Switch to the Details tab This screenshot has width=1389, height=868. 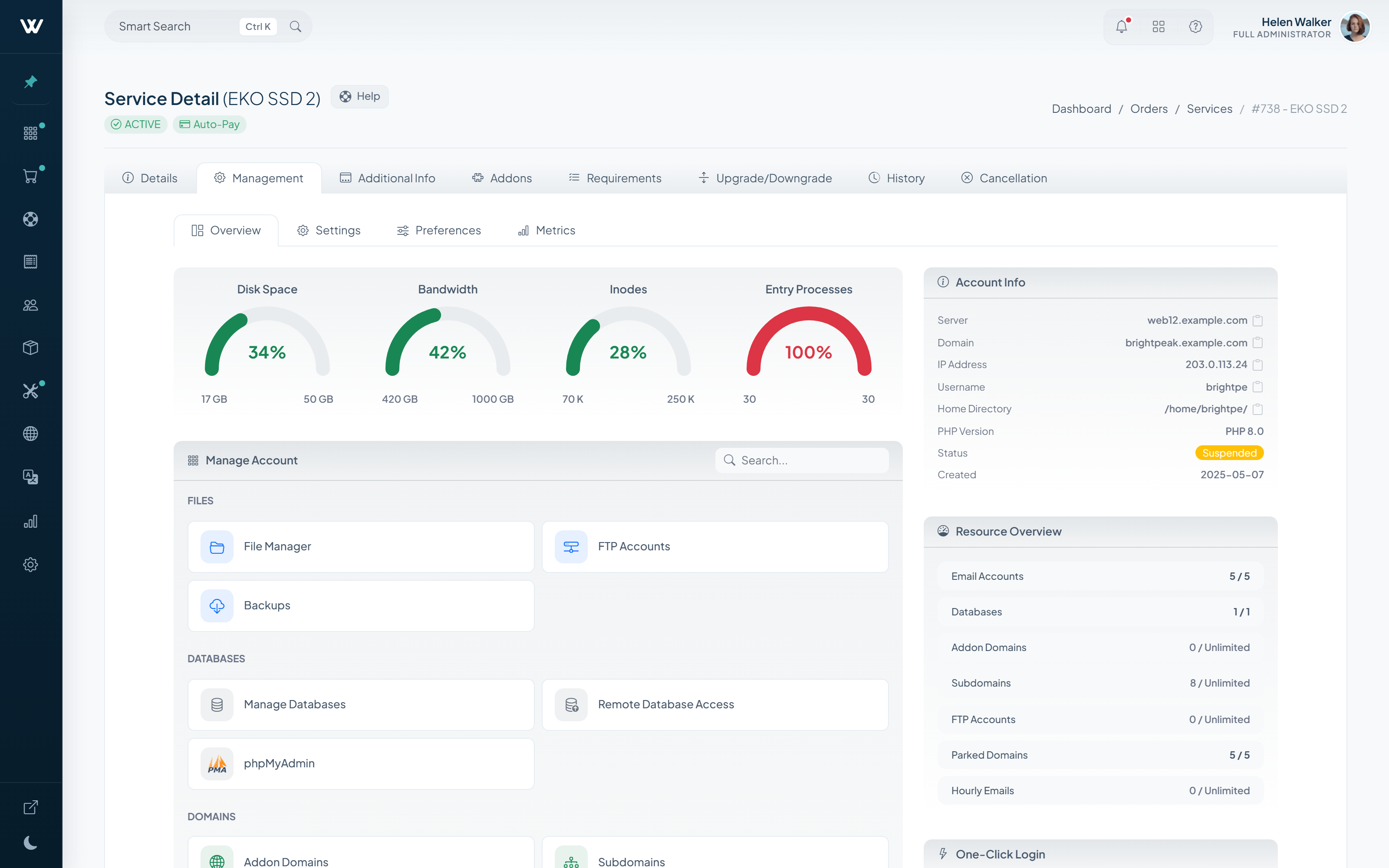pos(150,178)
